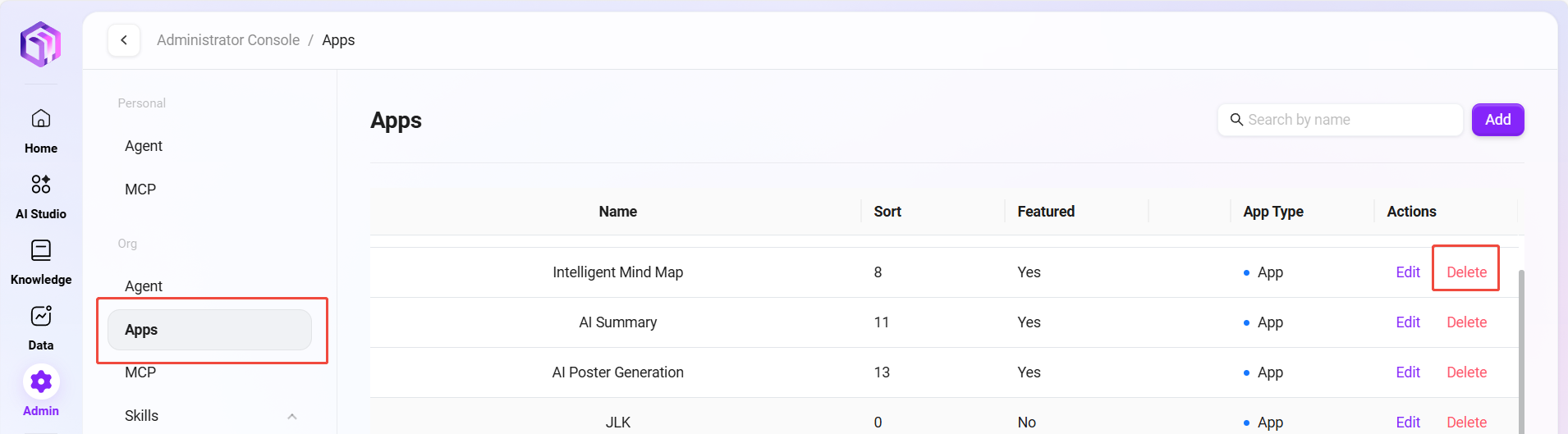1568x434 pixels.
Task: Delete the Intelligent Mind Map app
Action: click(1466, 272)
